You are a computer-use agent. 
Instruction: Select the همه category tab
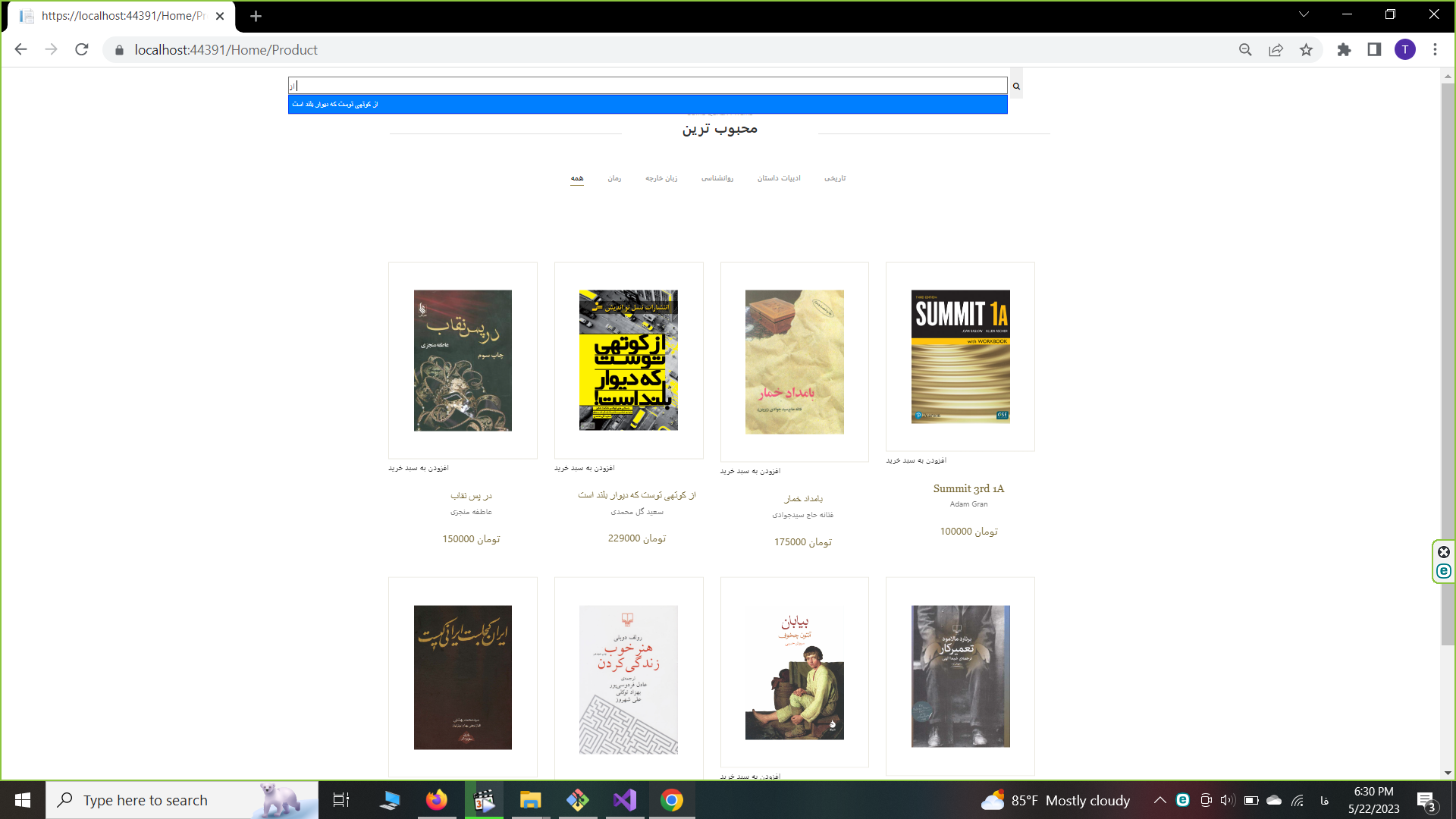click(x=577, y=178)
